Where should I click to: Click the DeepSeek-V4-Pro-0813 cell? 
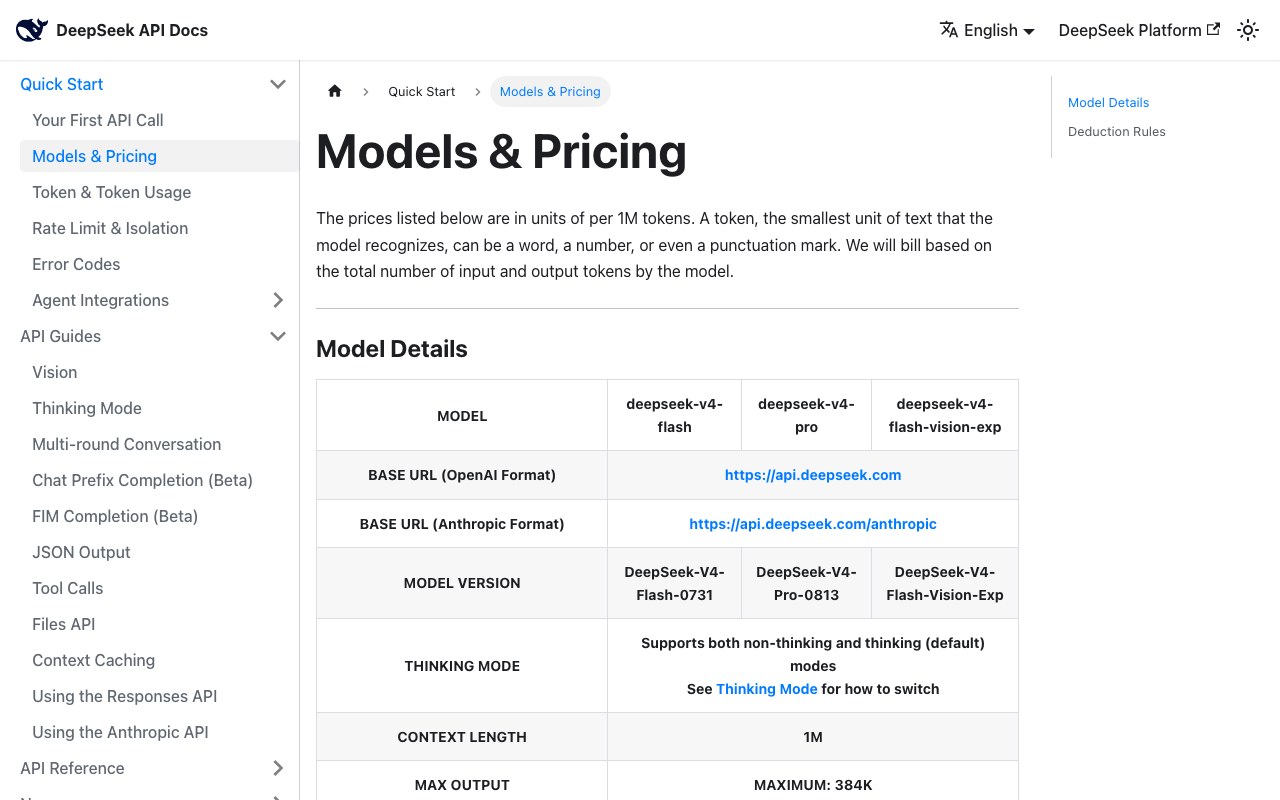(x=806, y=583)
